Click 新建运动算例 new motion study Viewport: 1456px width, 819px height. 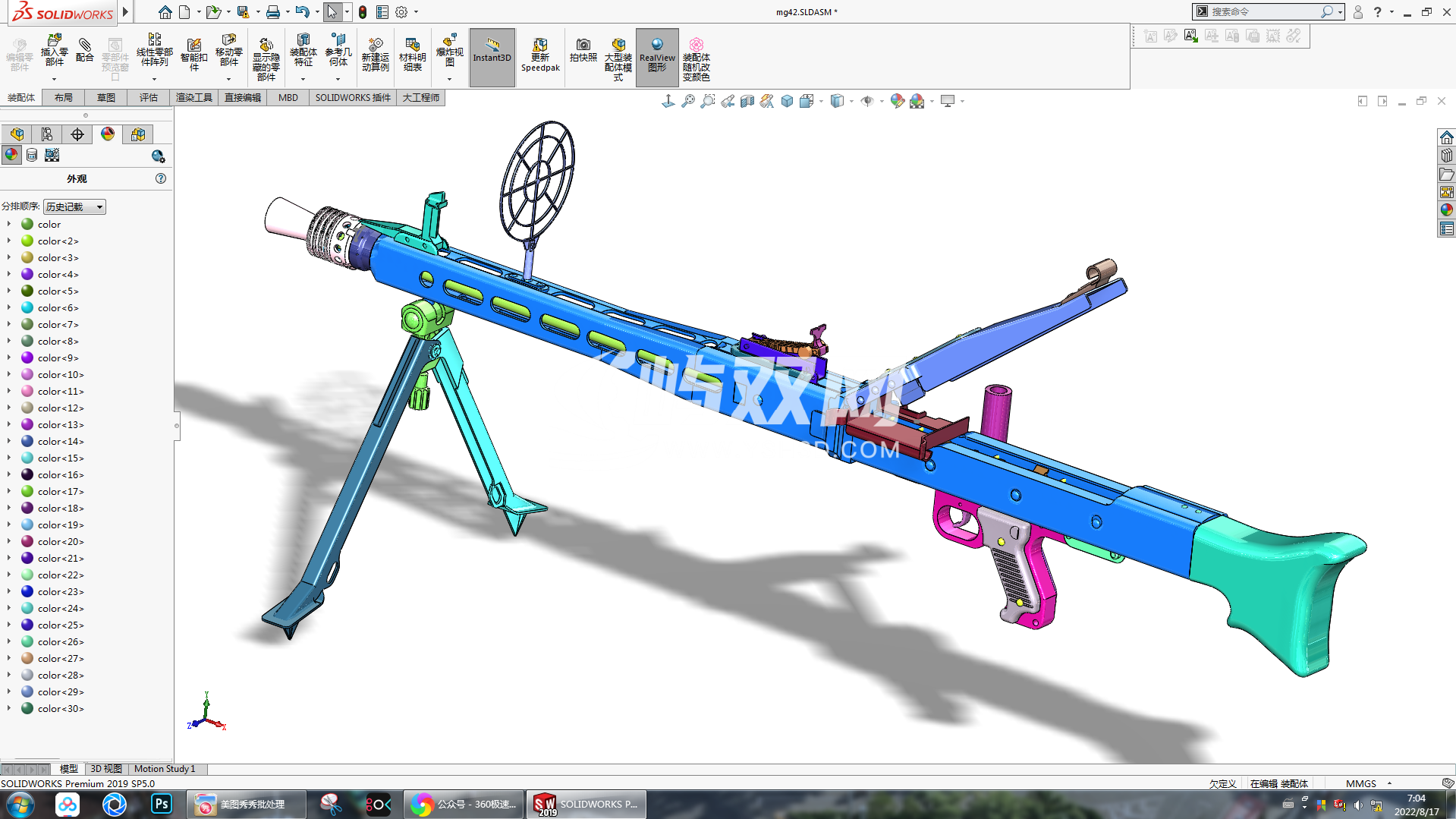click(x=375, y=55)
